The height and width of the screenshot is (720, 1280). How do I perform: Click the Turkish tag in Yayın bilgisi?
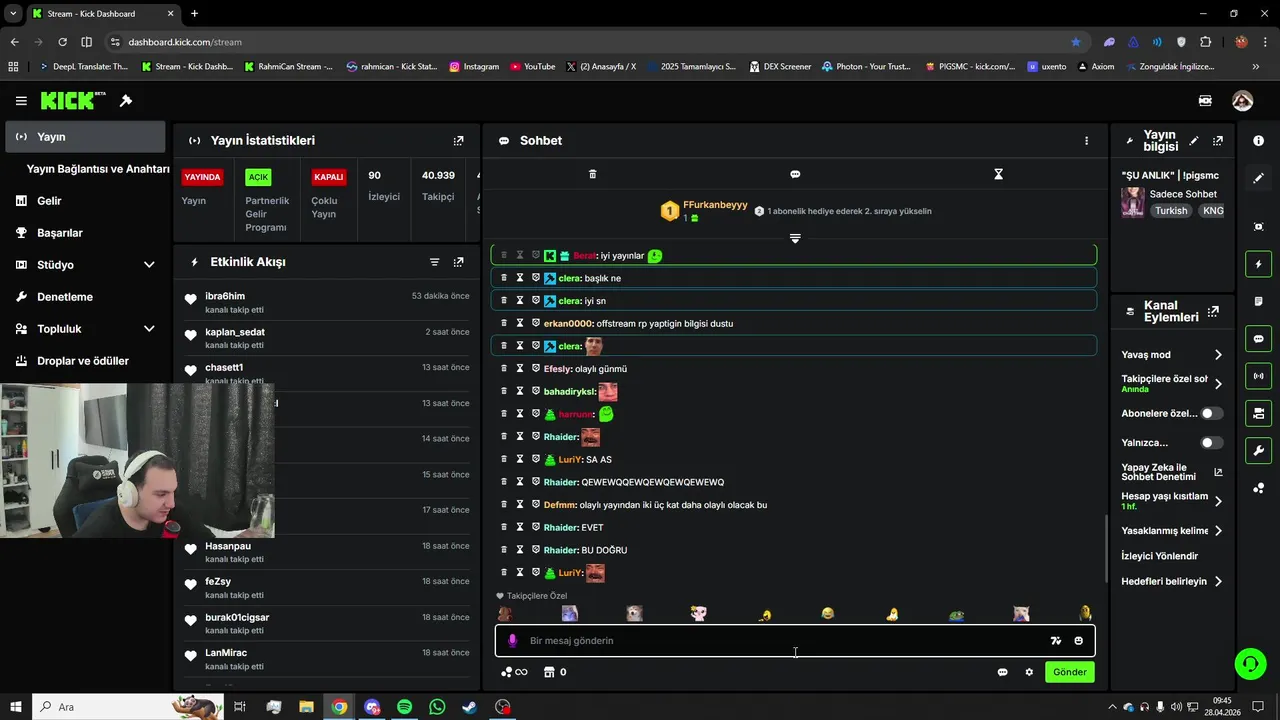point(1171,211)
